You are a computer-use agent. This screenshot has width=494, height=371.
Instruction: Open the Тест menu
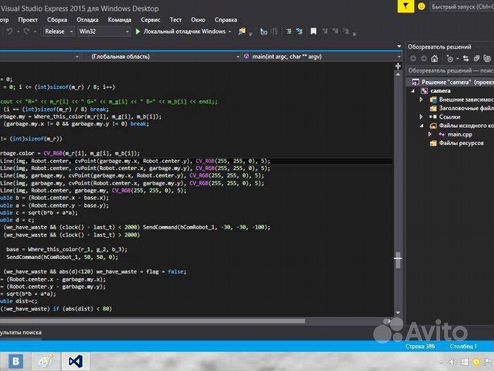pyautogui.click(x=176, y=20)
